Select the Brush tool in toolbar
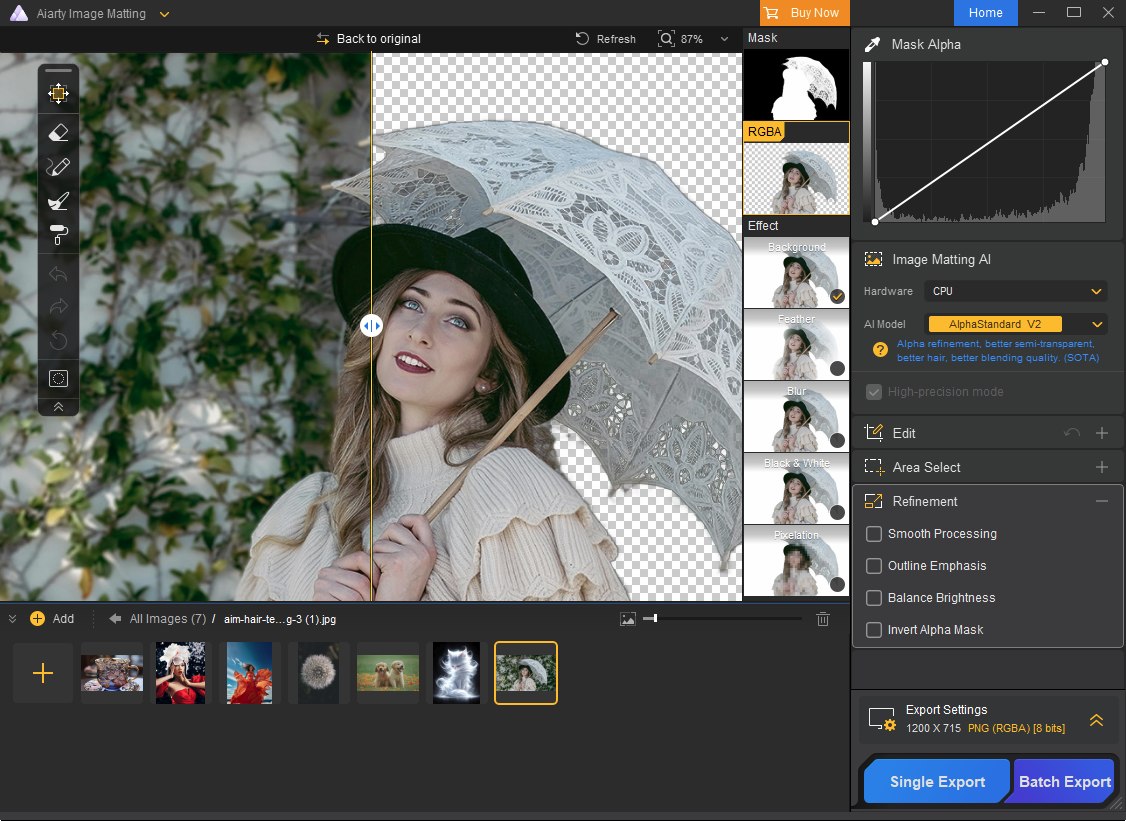The width and height of the screenshot is (1126, 821). 58,167
